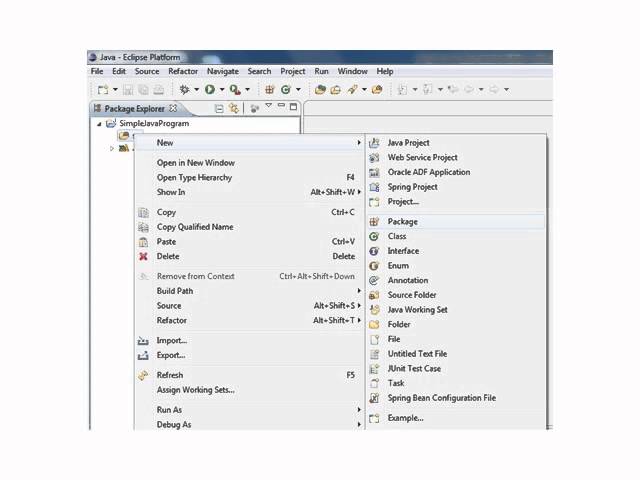
Task: Open the Source menu in menu bar
Action: tap(147, 71)
